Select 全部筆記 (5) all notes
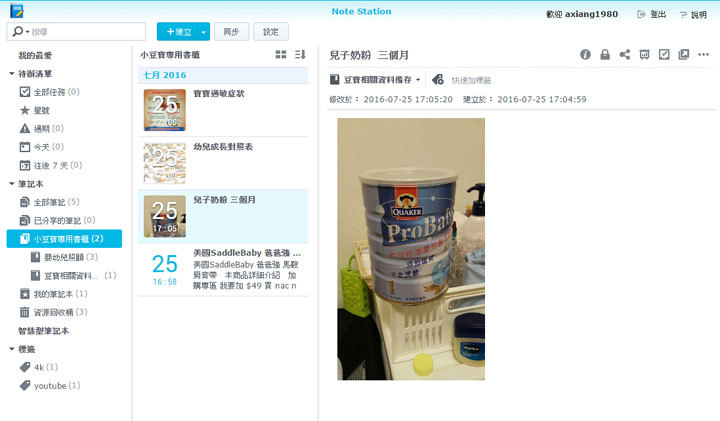This screenshot has width=720, height=421. tap(50, 202)
